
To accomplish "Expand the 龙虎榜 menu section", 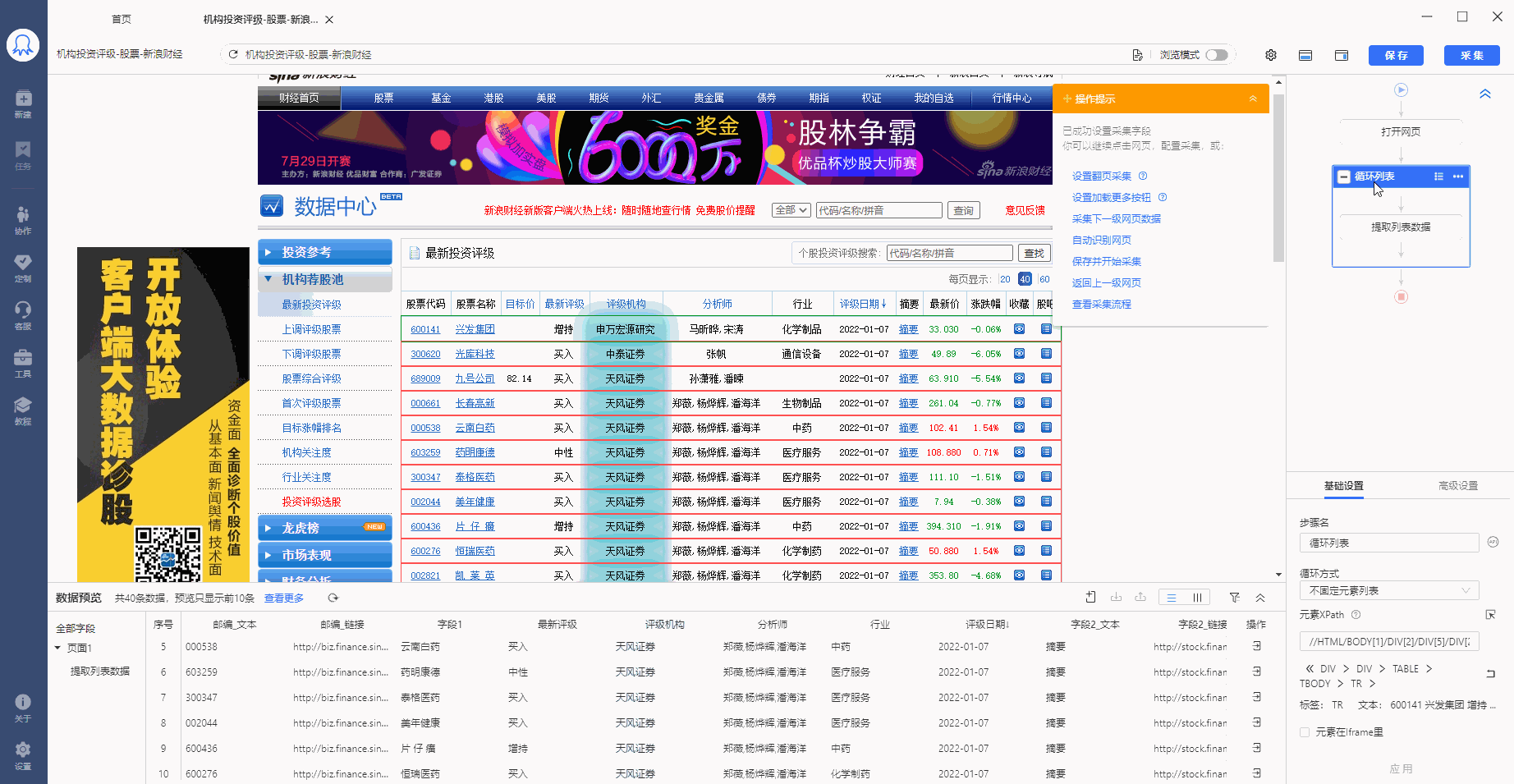I will click(325, 528).
